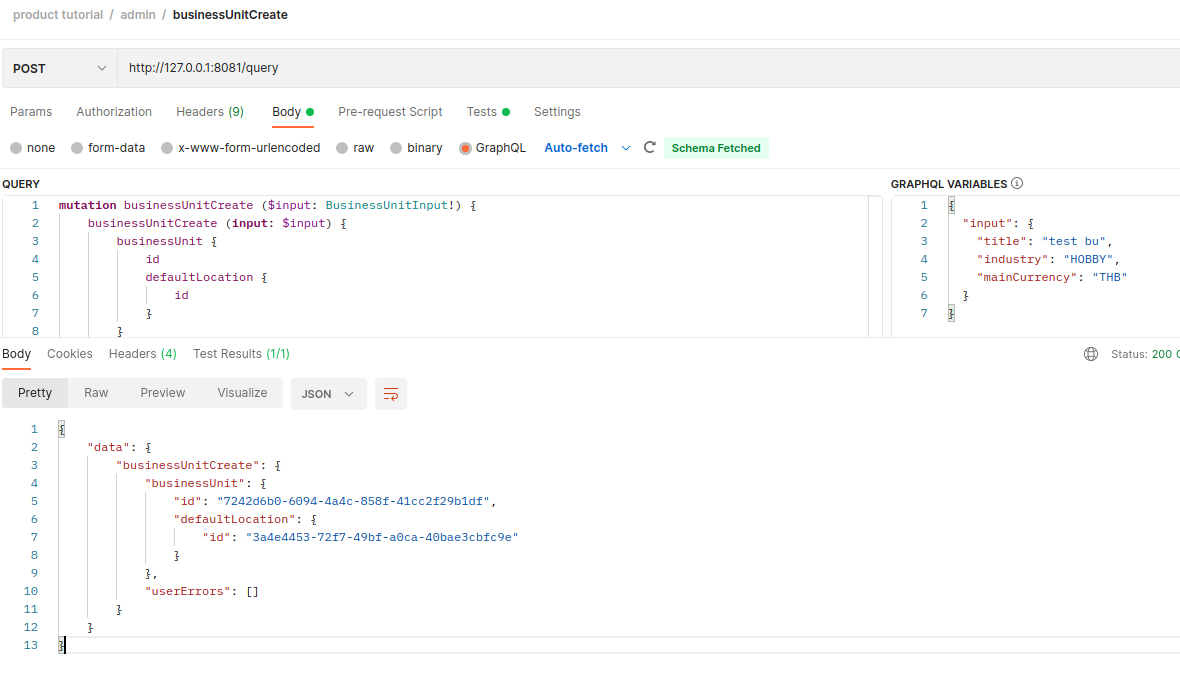Open the Pre-request Script tab
1180x674 pixels.
point(390,112)
